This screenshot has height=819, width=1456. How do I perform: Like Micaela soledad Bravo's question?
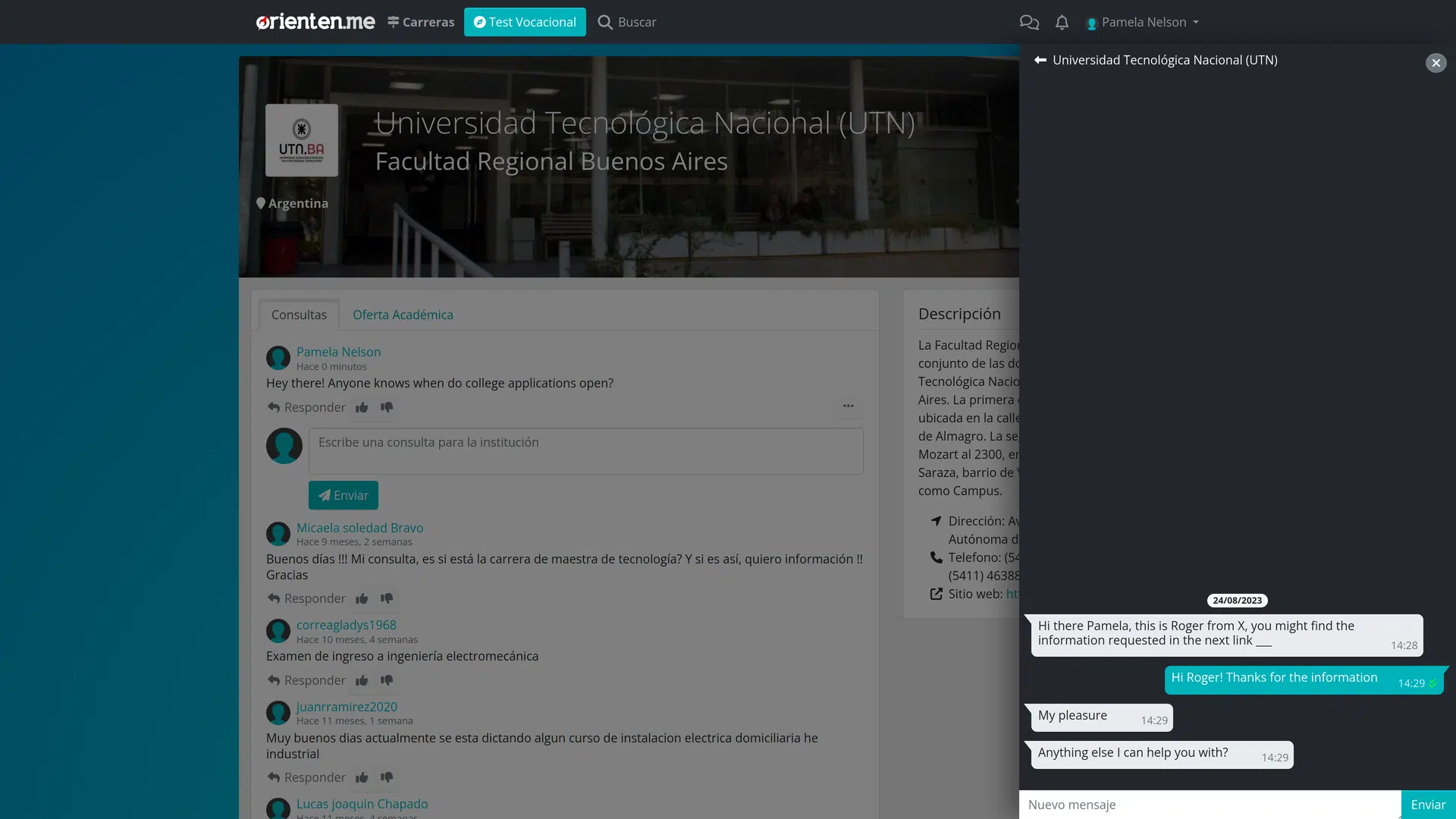pyautogui.click(x=362, y=598)
